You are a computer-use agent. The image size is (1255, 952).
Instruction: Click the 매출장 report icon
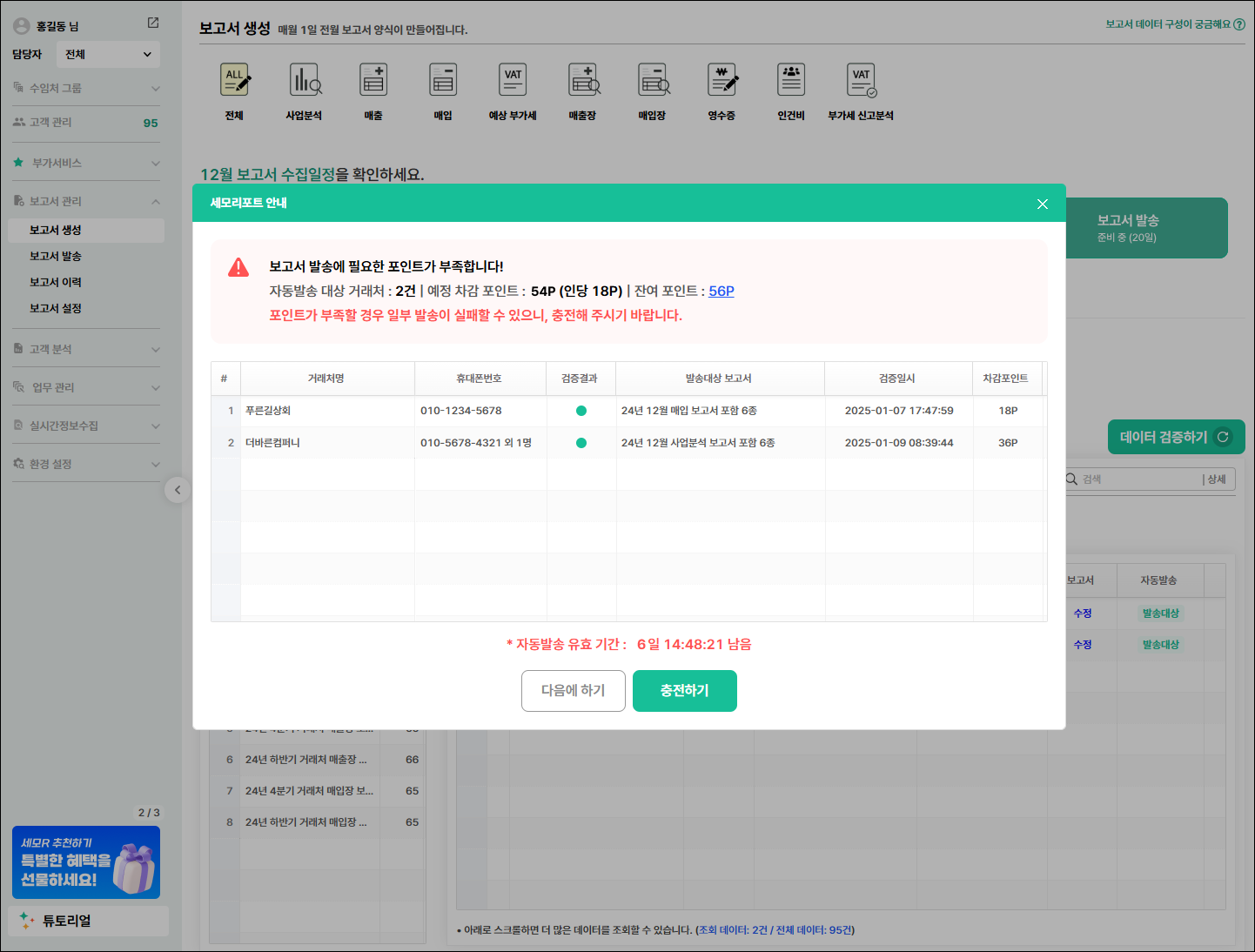[x=582, y=81]
